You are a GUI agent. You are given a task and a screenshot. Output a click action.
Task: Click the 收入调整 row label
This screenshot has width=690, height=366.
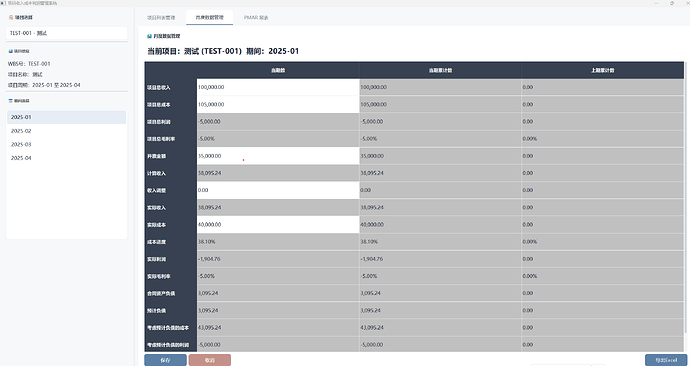click(156, 190)
